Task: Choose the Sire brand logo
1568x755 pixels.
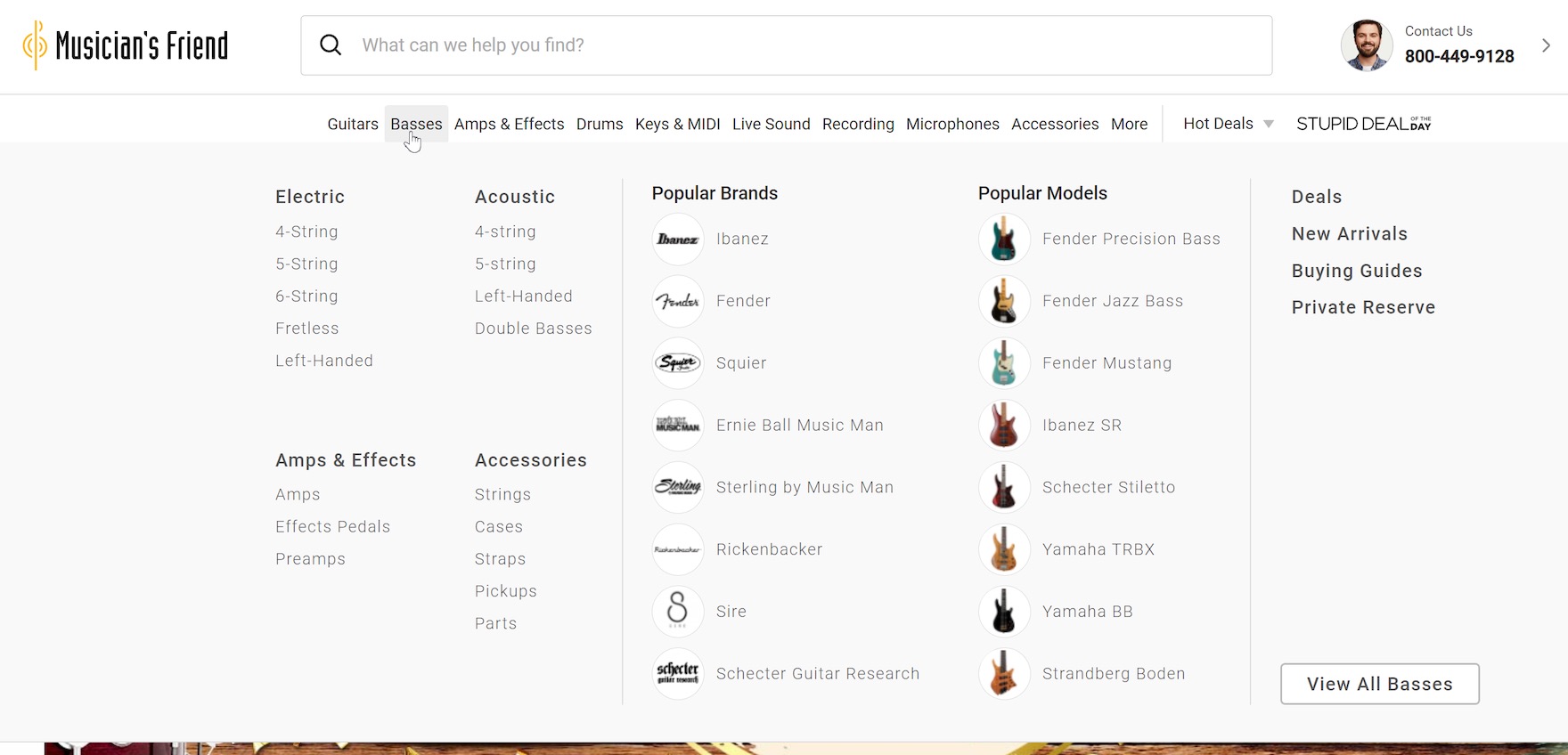Action: click(x=678, y=612)
